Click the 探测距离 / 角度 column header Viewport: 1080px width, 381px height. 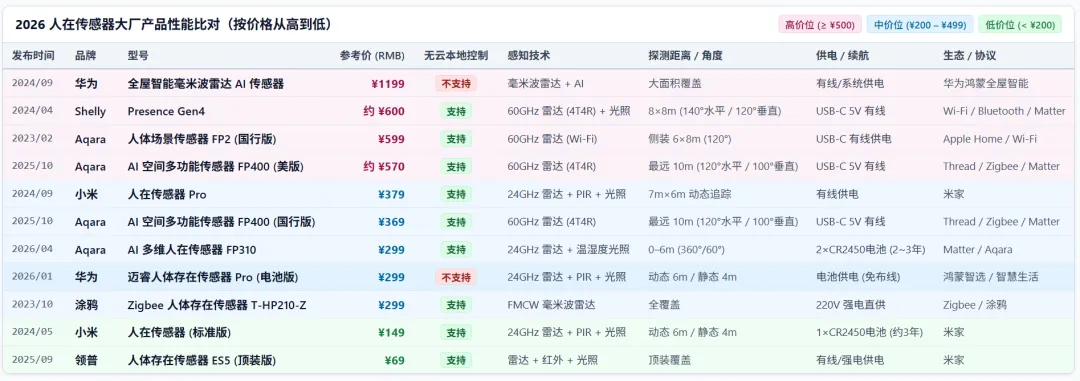click(685, 56)
